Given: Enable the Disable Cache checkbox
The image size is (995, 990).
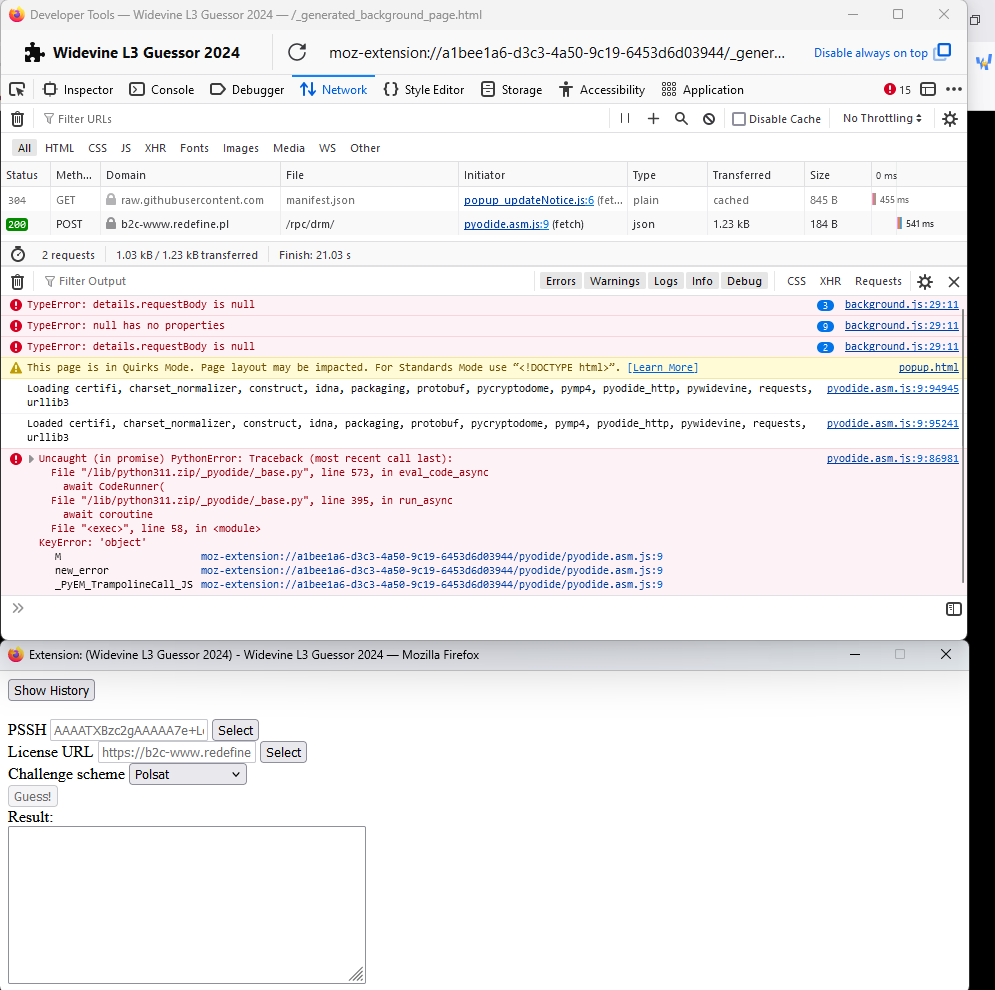Looking at the screenshot, I should point(739,119).
